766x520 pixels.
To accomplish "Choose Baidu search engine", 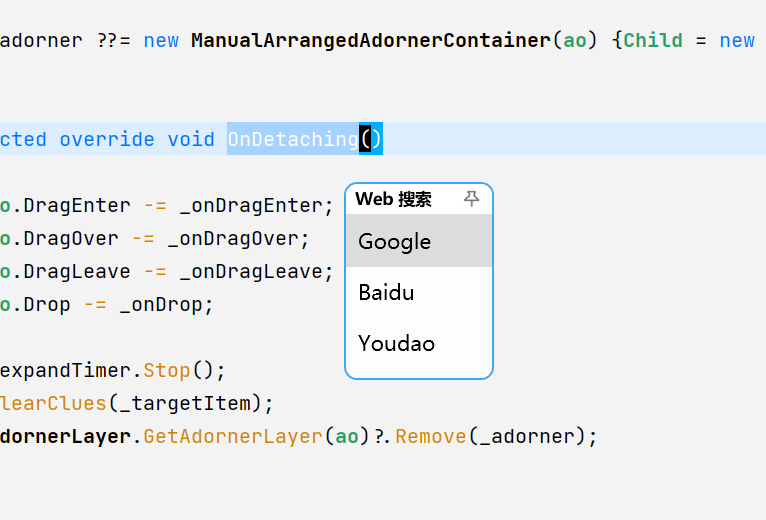I will (419, 292).
